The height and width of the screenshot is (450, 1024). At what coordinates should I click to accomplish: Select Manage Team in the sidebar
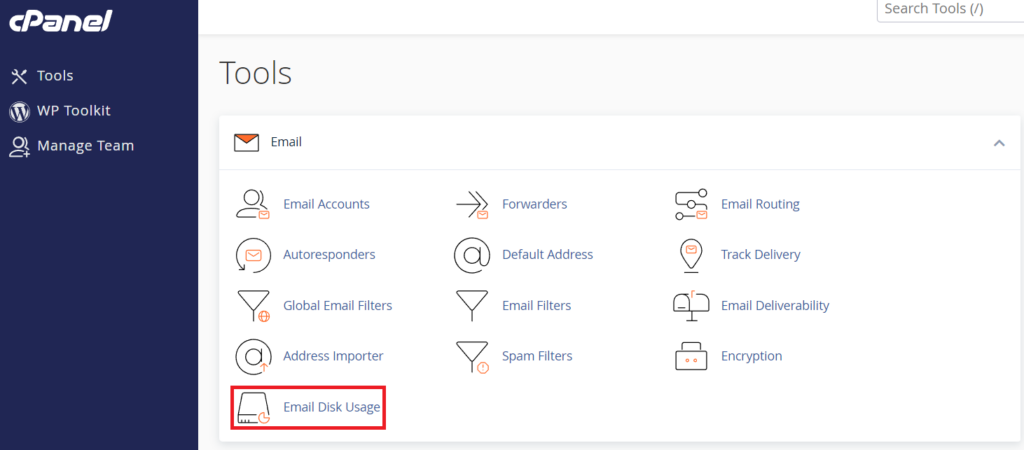pos(85,146)
